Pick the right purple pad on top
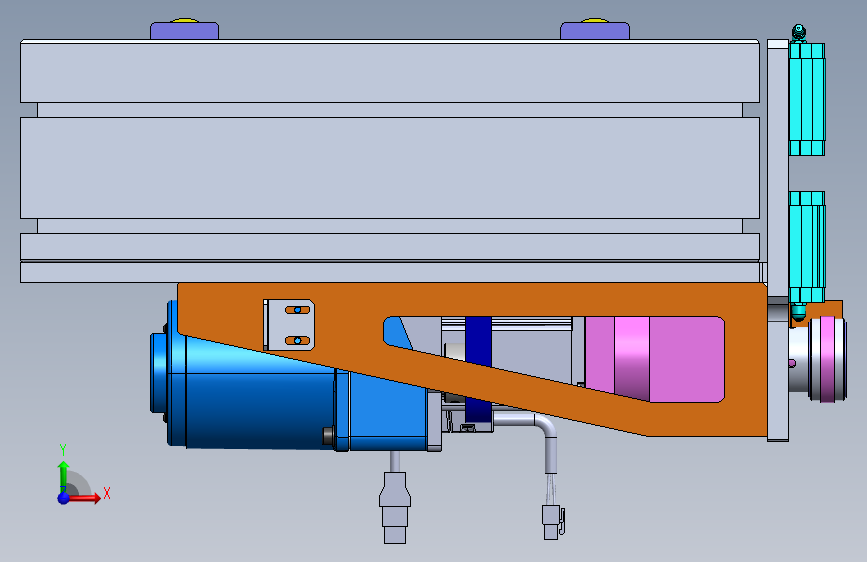This screenshot has height=562, width=867. (x=595, y=30)
